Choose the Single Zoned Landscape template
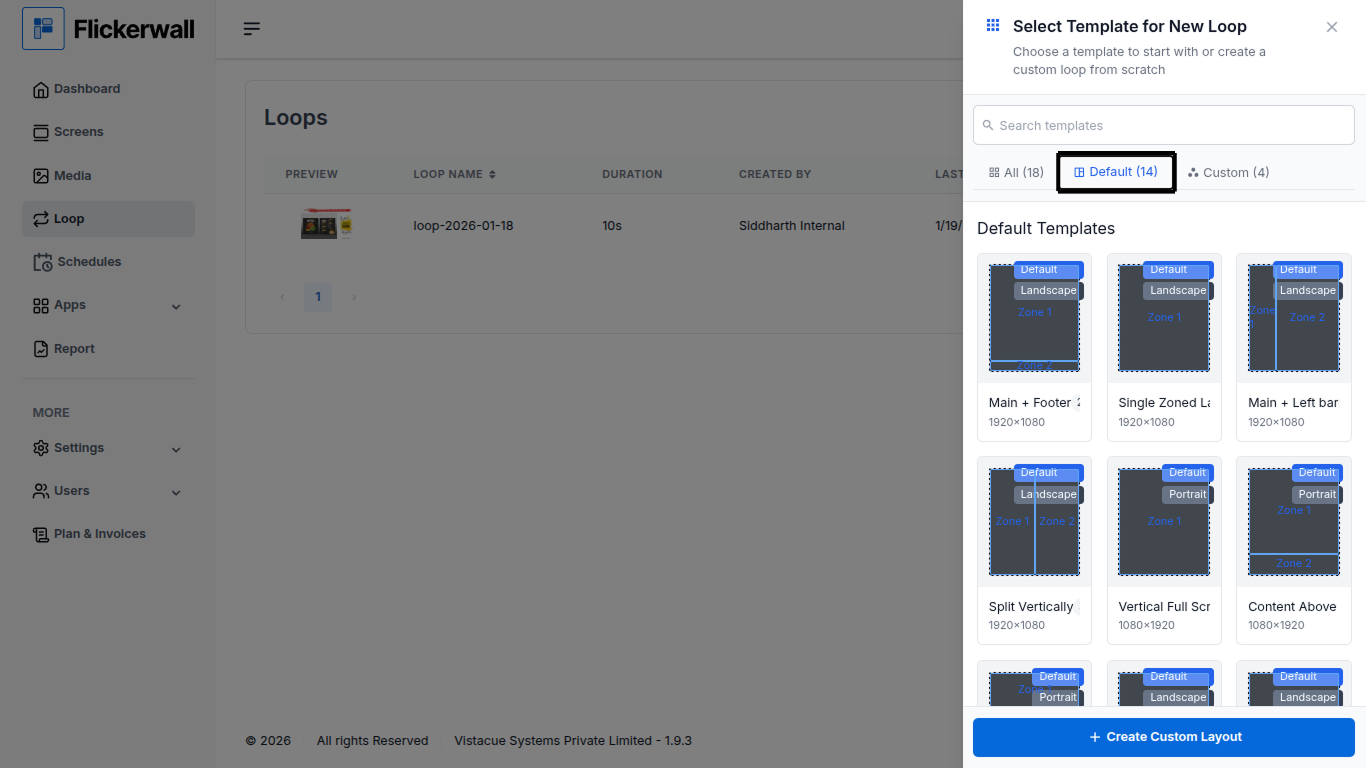Image resolution: width=1366 pixels, height=768 pixels. [x=1164, y=347]
